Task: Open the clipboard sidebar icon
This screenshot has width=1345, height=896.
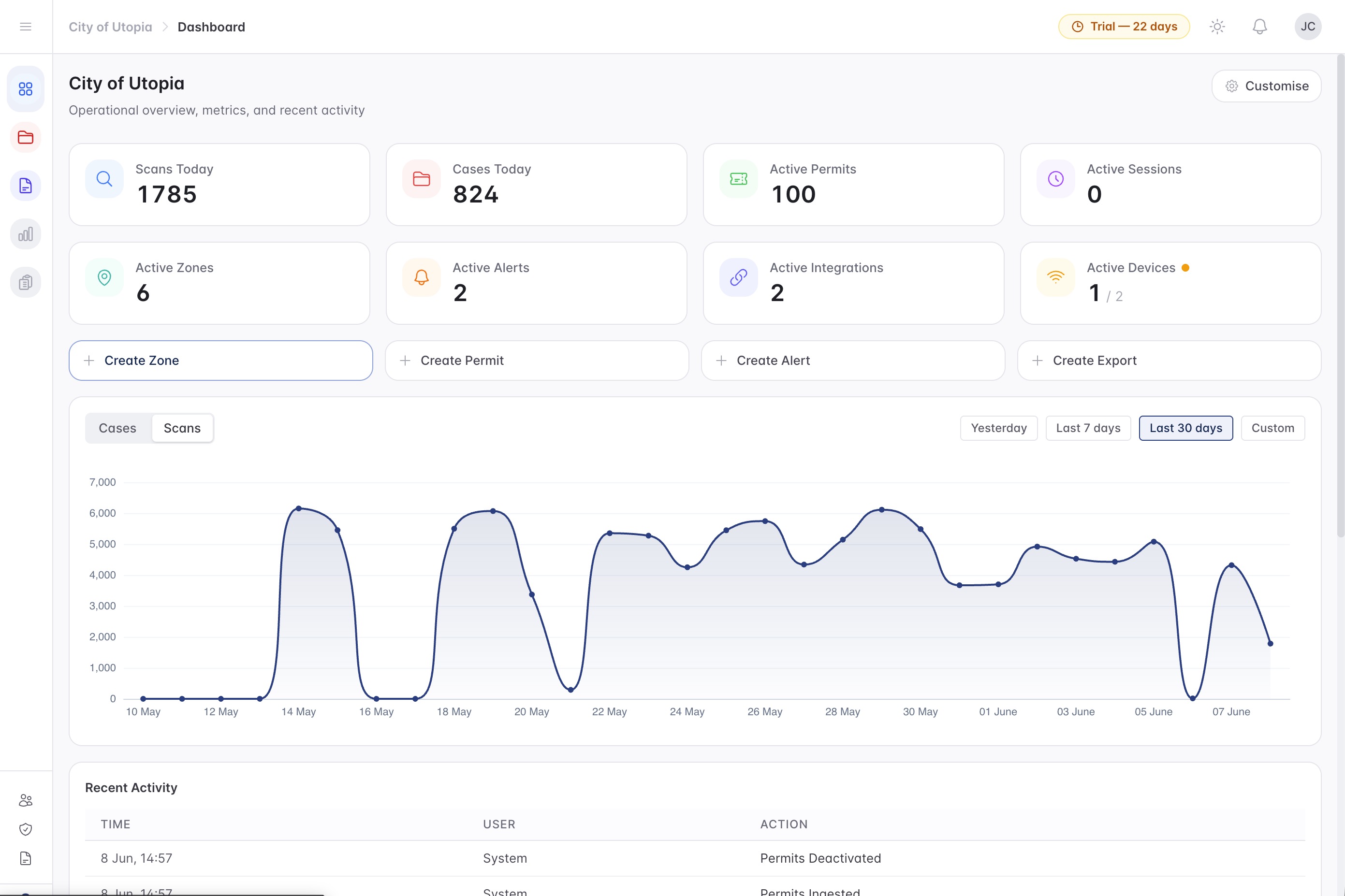Action: point(25,282)
